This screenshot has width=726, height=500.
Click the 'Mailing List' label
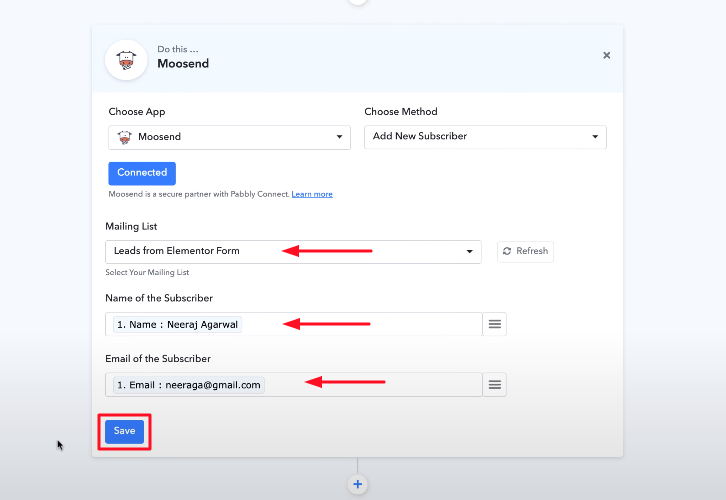click(x=131, y=227)
